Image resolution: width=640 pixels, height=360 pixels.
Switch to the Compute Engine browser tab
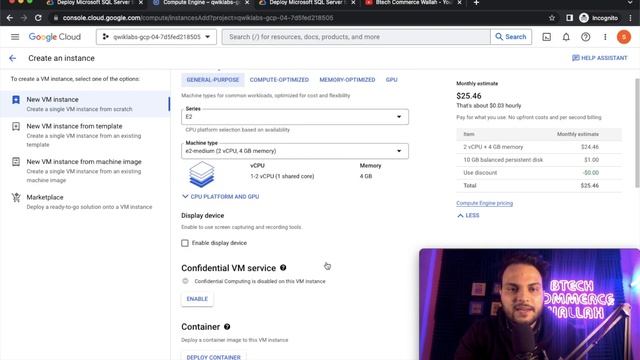(200, 3)
